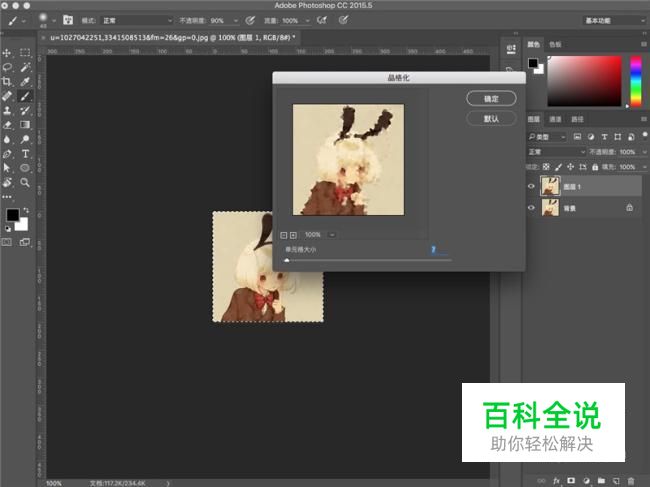Filter layers by smart objects
The image size is (650, 487).
pyautogui.click(x=631, y=136)
